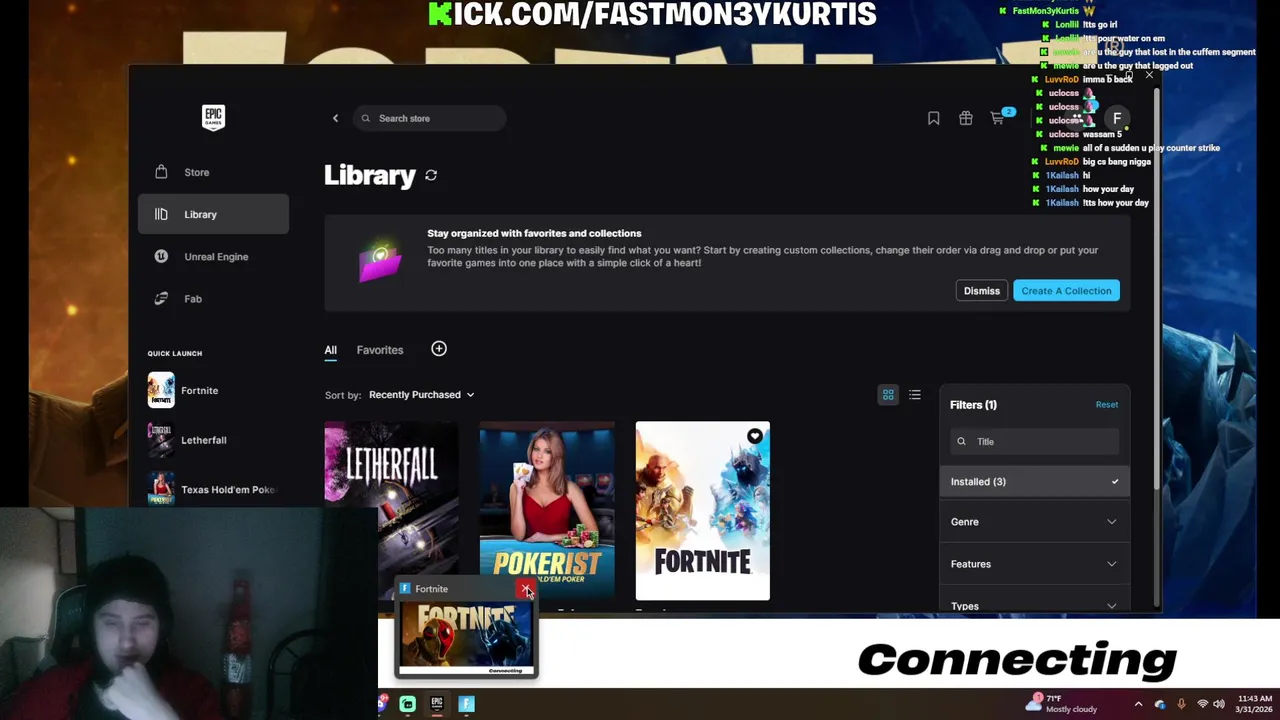Screen dimensions: 1280x720
Task: Dismiss the collections banner
Action: coord(981,290)
